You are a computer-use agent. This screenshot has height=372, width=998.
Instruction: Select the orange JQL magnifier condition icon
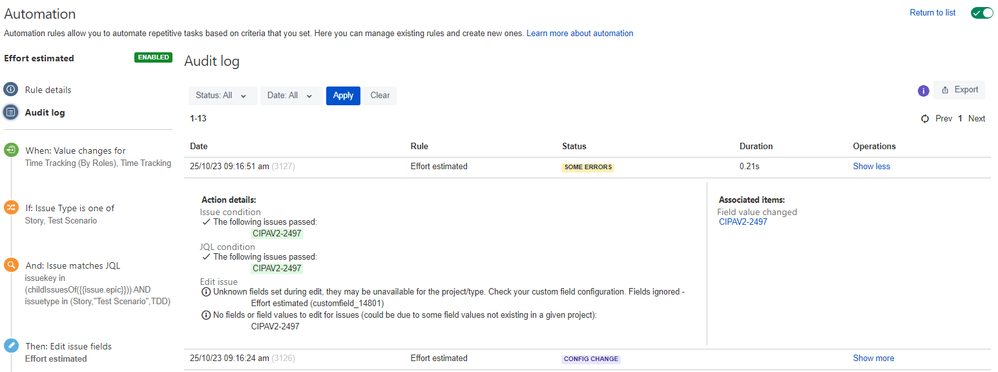(x=11, y=265)
